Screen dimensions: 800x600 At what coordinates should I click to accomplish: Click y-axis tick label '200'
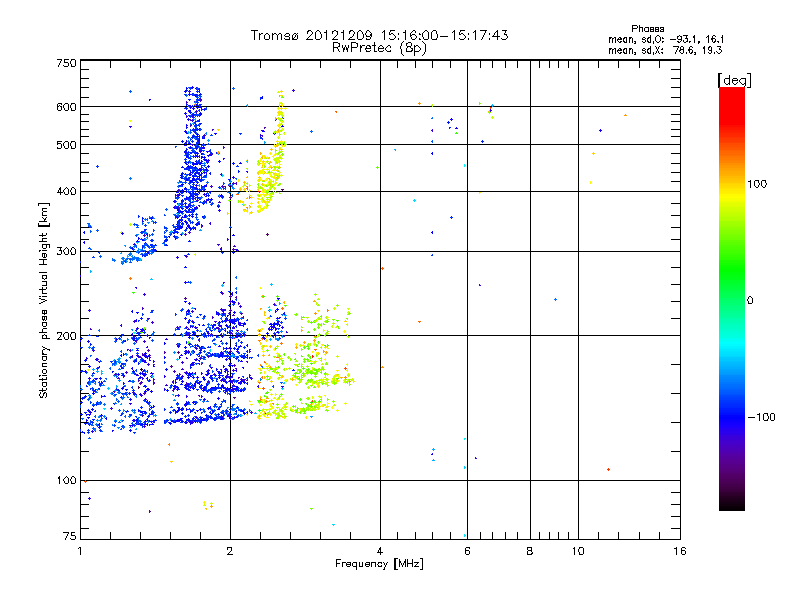pos(66,336)
